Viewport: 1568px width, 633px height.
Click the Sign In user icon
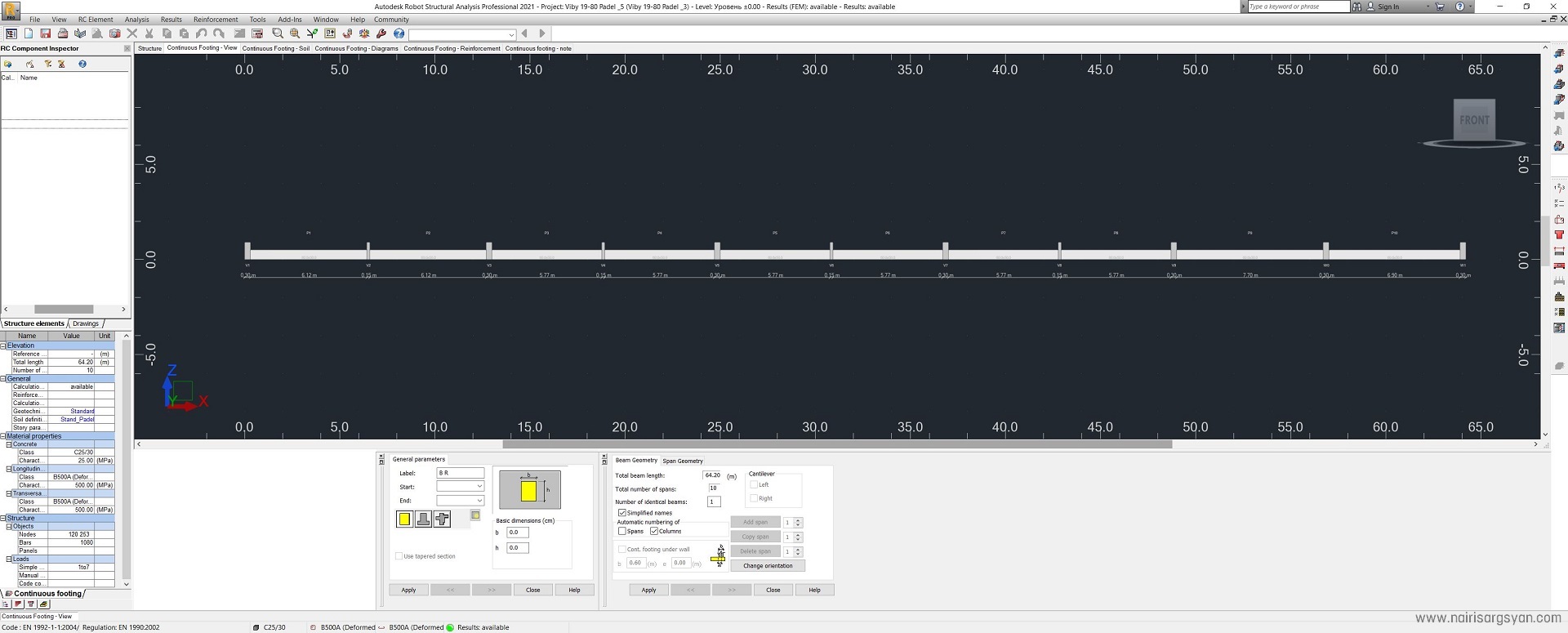(x=1371, y=7)
